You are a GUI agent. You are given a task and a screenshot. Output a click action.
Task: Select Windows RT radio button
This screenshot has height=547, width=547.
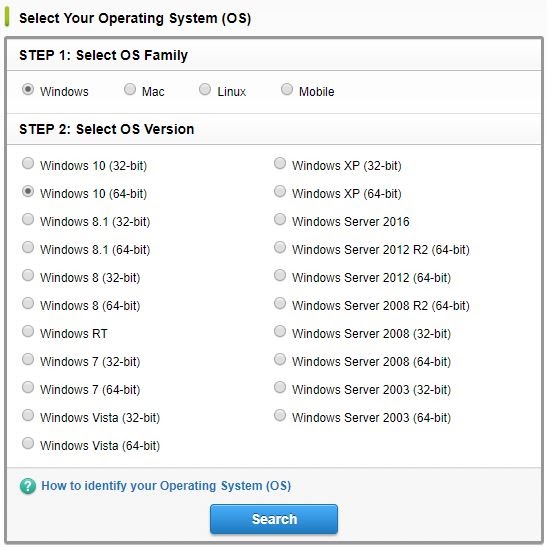point(28,331)
